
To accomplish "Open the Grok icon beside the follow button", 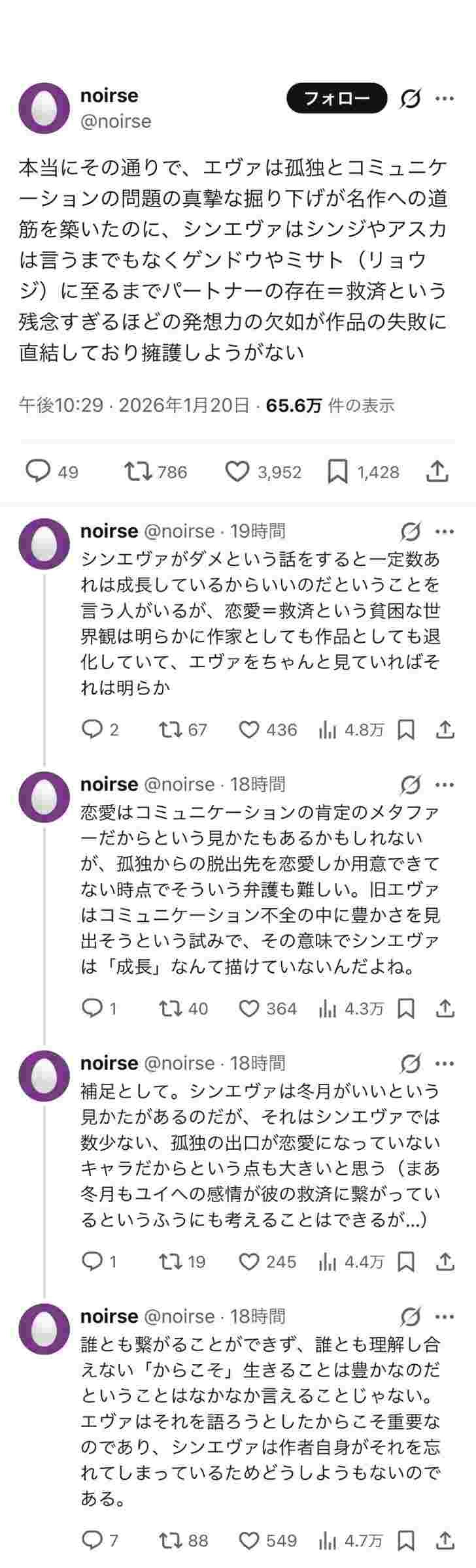I will point(410,99).
